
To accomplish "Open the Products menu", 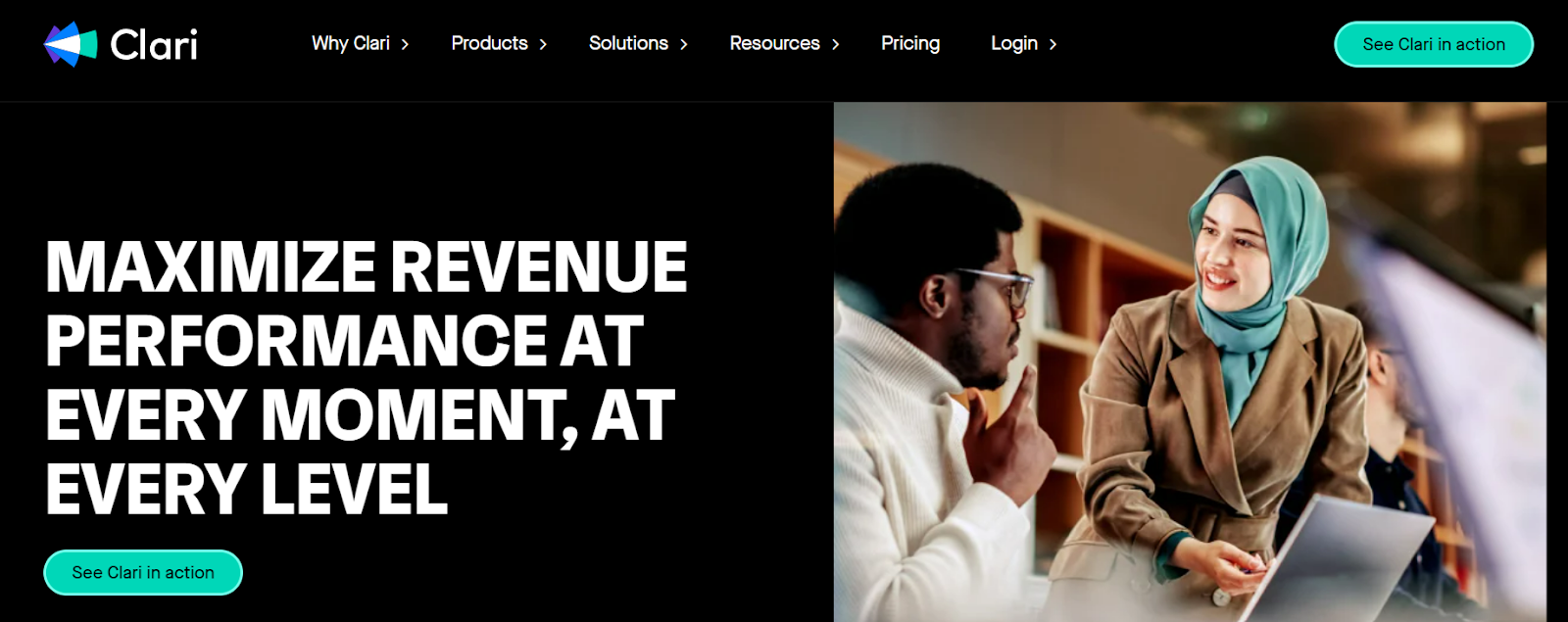I will click(489, 43).
